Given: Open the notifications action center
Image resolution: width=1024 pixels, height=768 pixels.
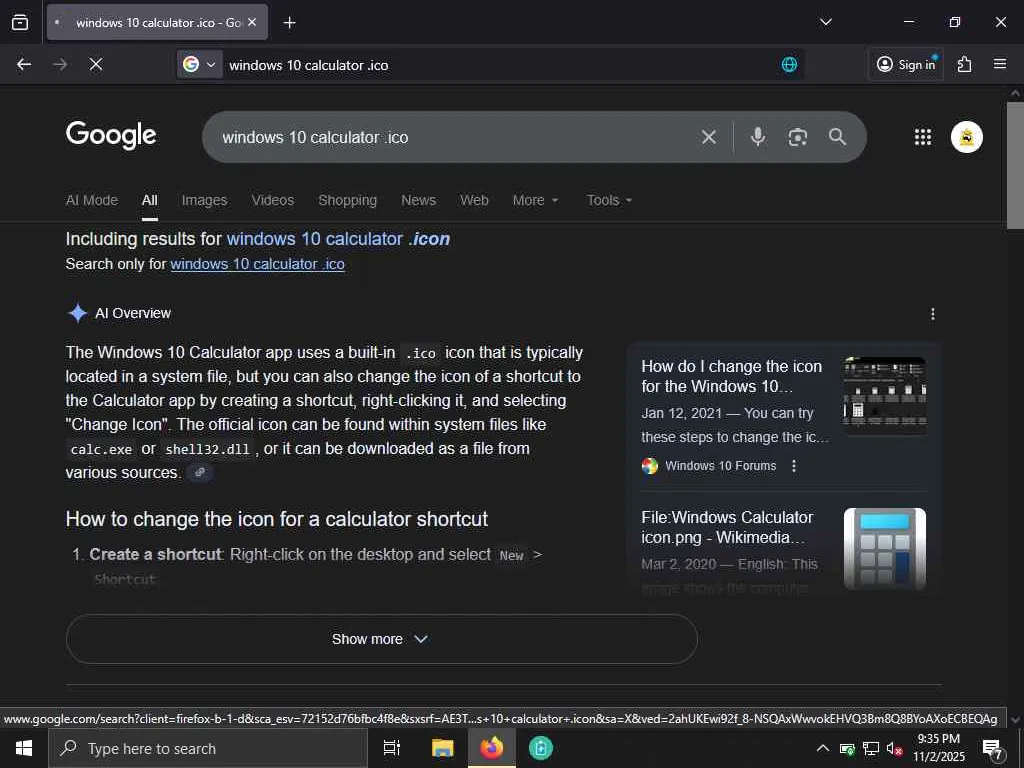Looking at the screenshot, I should (x=993, y=750).
